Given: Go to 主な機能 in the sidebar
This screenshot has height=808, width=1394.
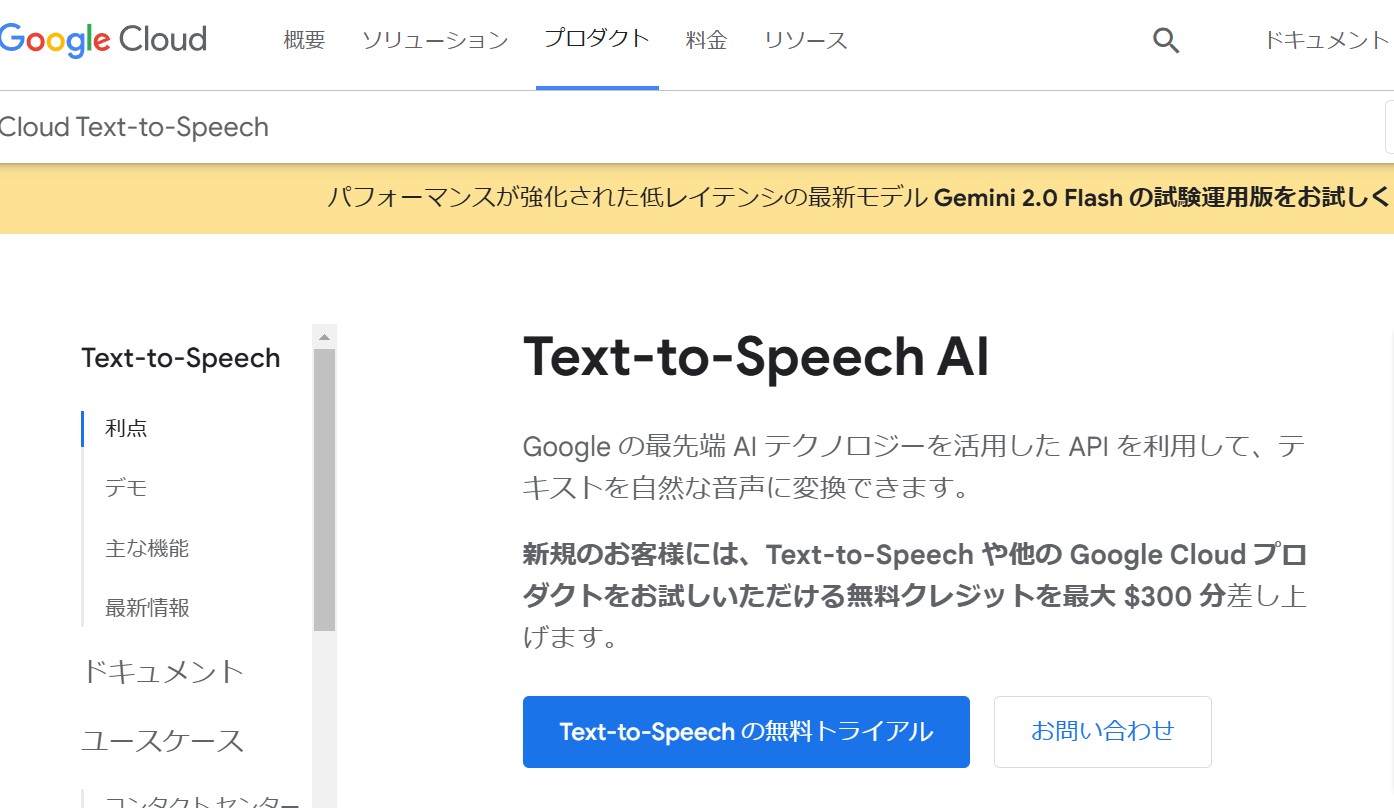Looking at the screenshot, I should pos(147,548).
